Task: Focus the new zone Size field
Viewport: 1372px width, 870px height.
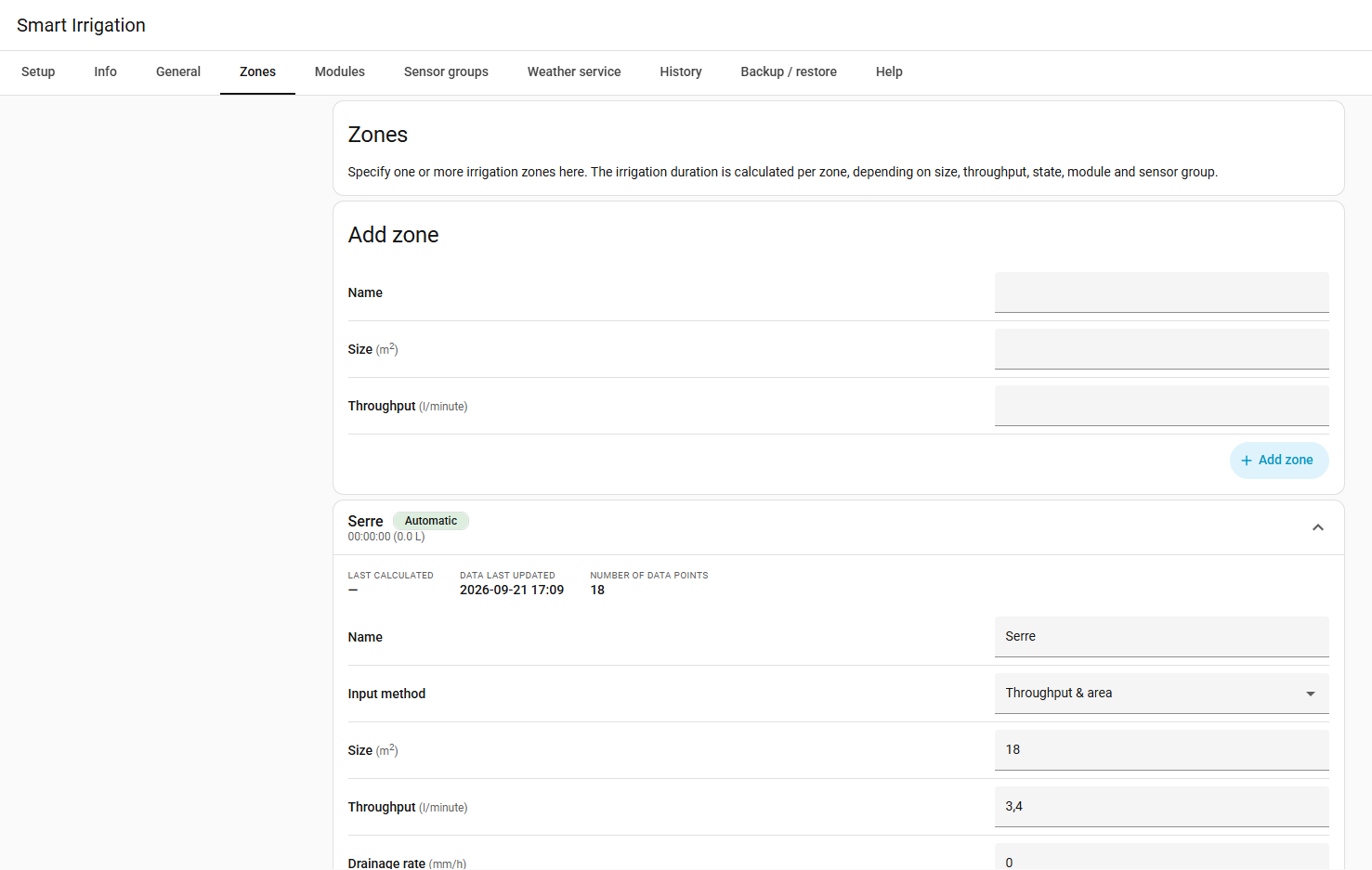Action: (x=1161, y=349)
